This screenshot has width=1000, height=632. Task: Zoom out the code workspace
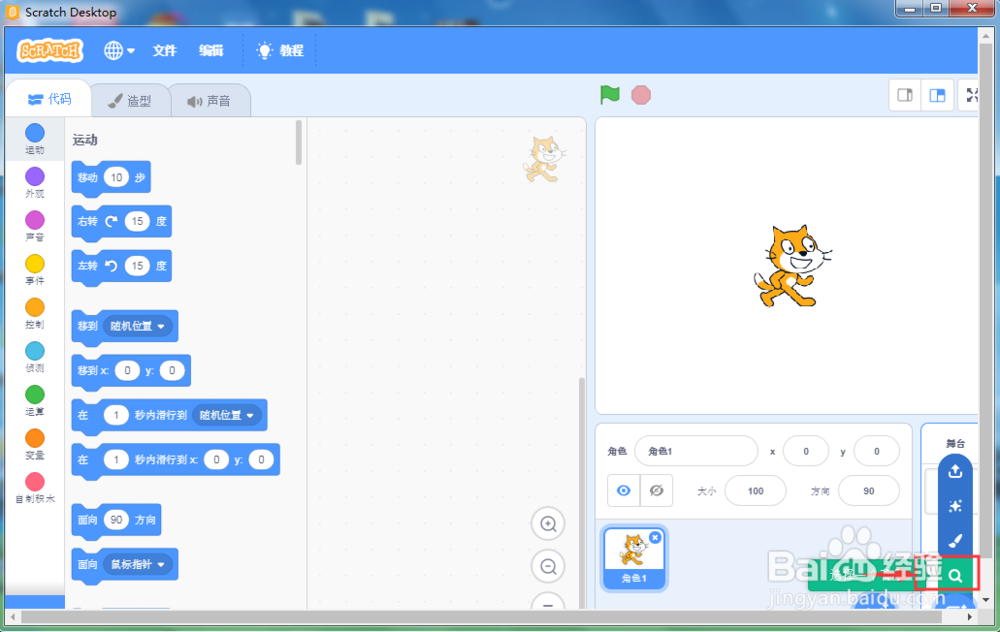pyautogui.click(x=548, y=566)
